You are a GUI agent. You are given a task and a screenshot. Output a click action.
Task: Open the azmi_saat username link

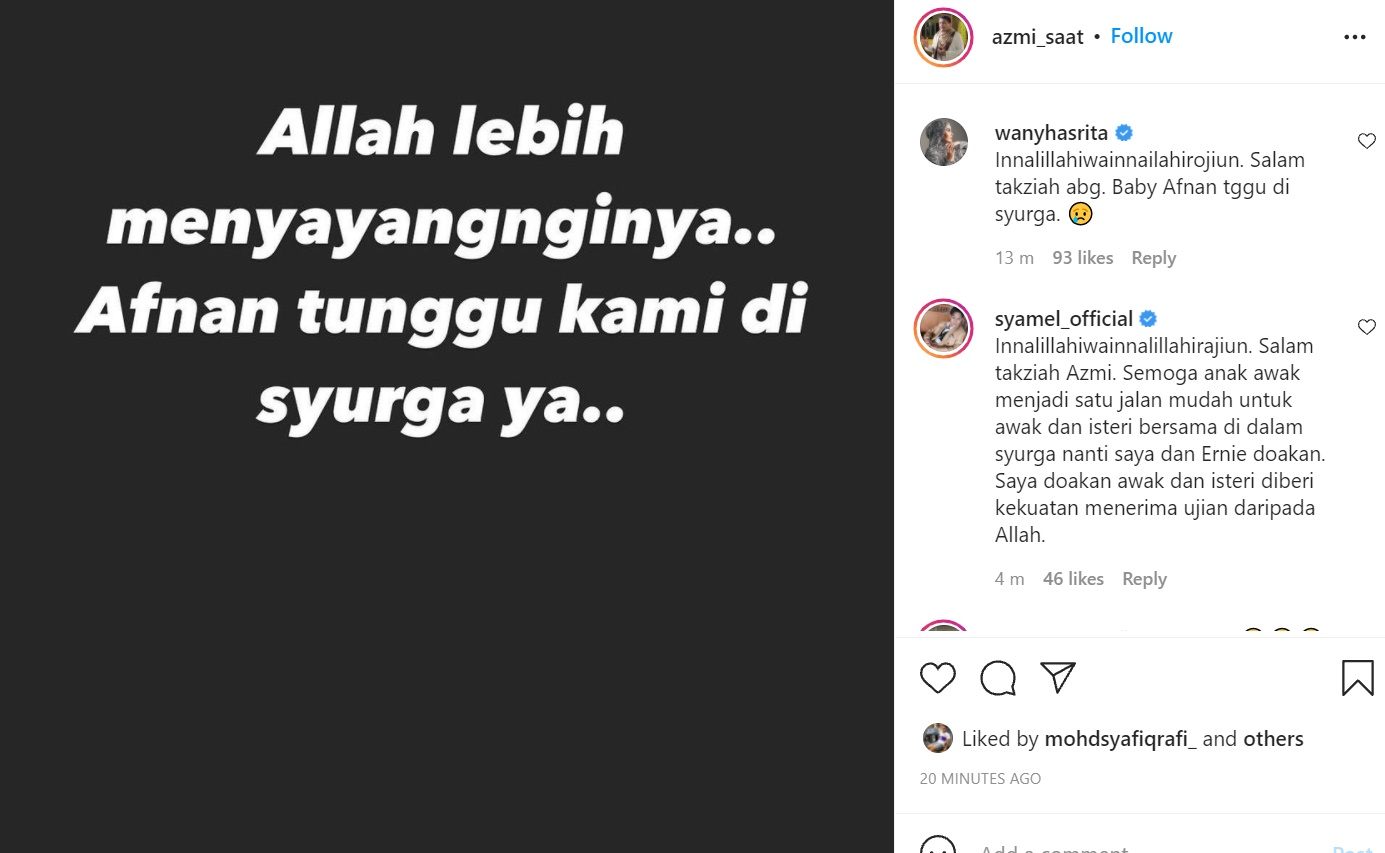coord(1037,37)
